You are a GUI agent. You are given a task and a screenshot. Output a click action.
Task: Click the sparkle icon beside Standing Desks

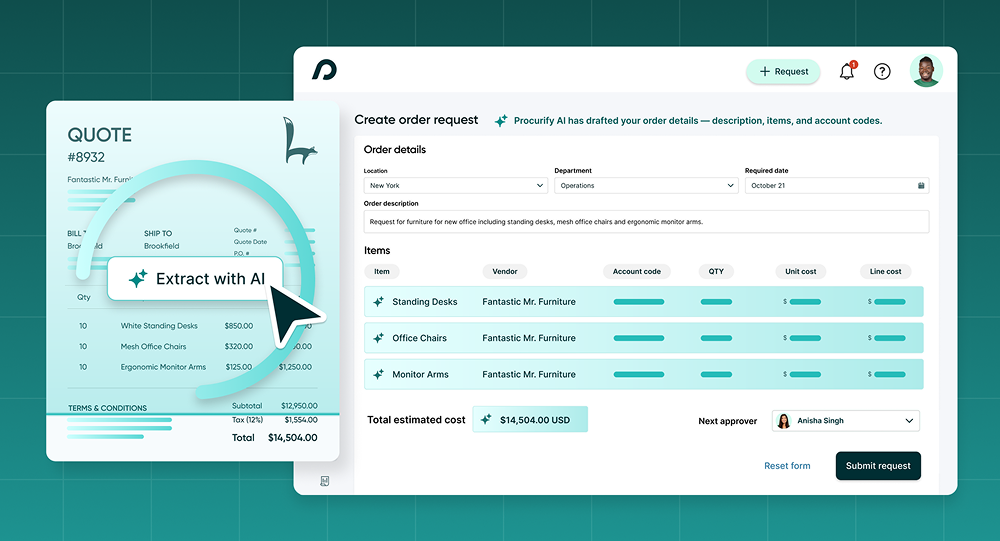coord(378,302)
